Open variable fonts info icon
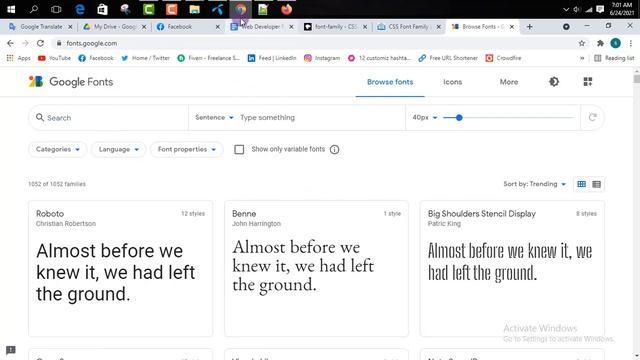Viewport: 640px width, 360px height. click(x=334, y=149)
